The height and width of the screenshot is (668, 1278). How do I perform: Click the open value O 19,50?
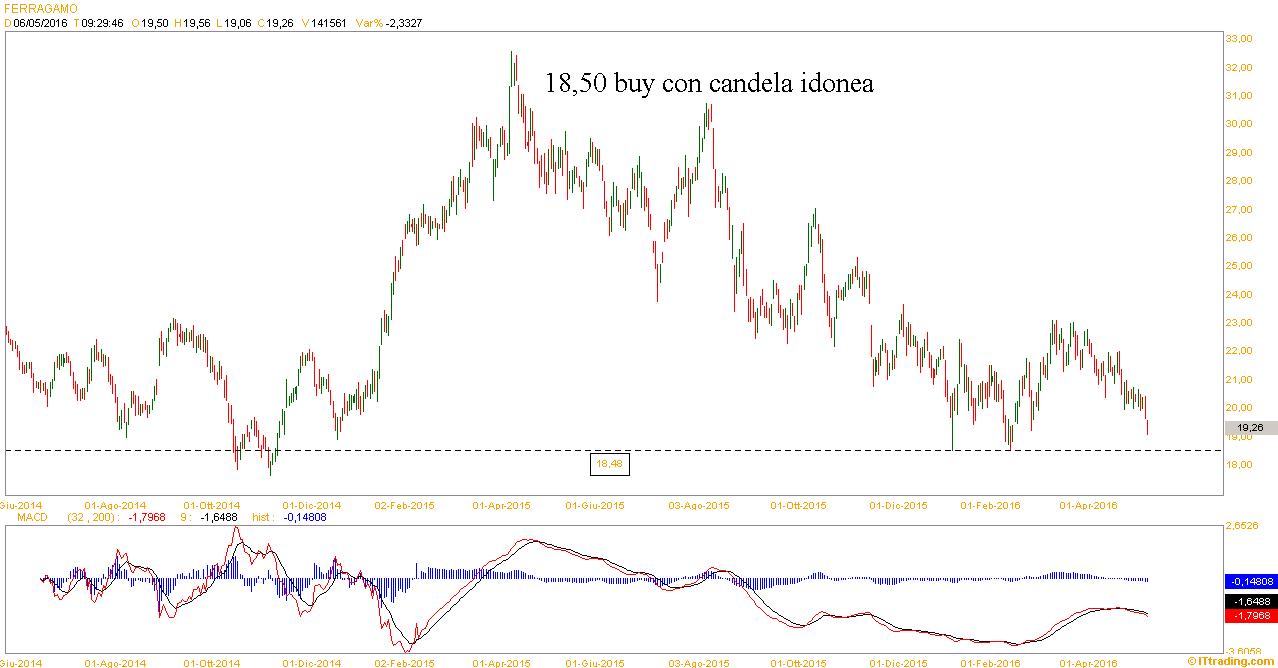click(x=150, y=22)
